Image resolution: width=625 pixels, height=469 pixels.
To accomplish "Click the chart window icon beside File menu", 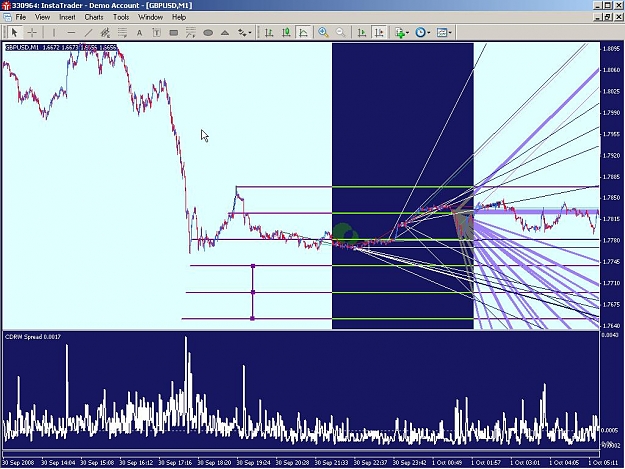I will pyautogui.click(x=7, y=17).
